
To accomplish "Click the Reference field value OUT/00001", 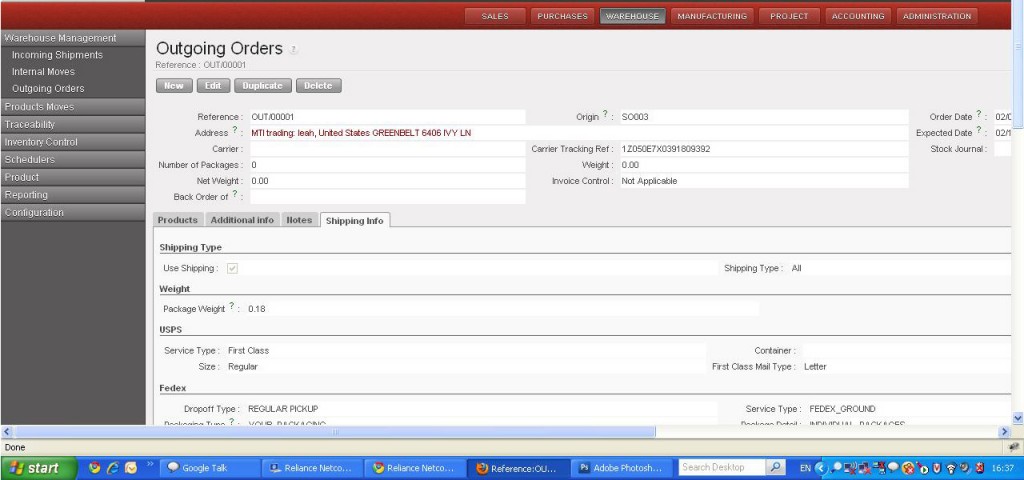I will pyautogui.click(x=272, y=117).
